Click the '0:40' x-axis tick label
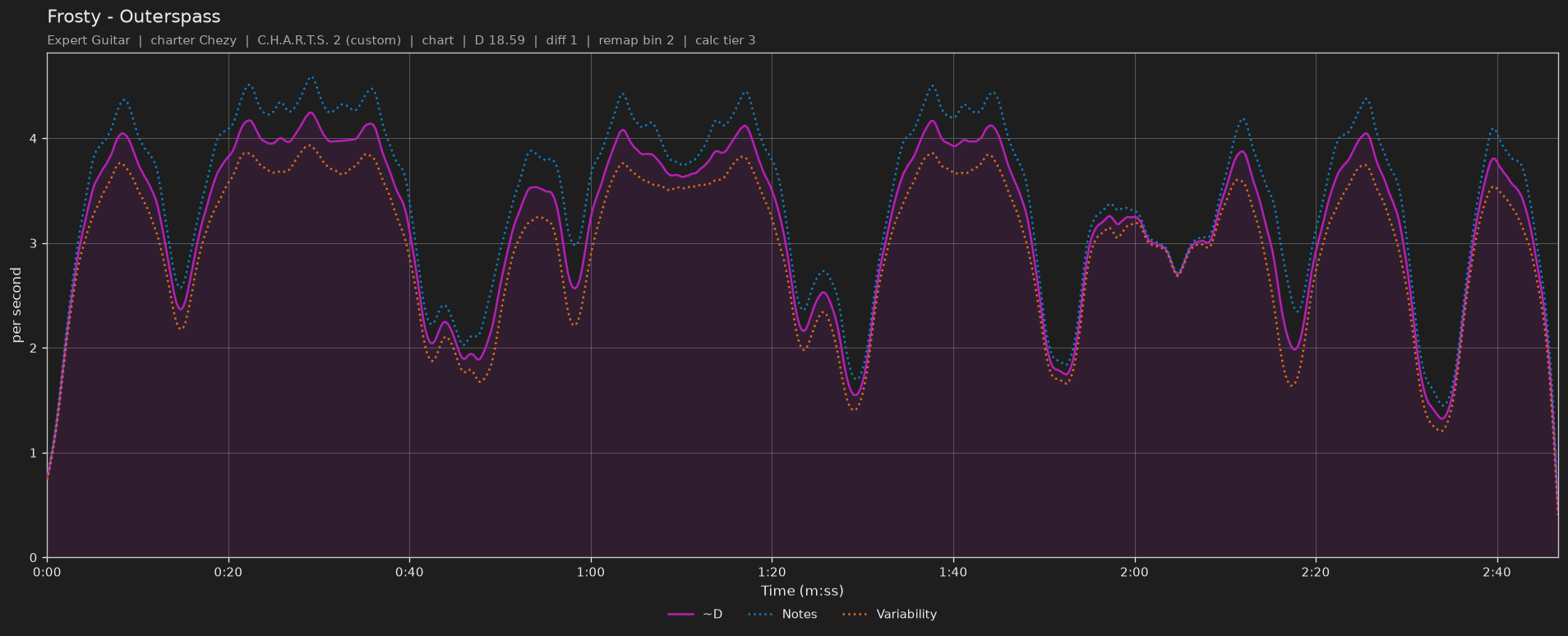 click(409, 572)
